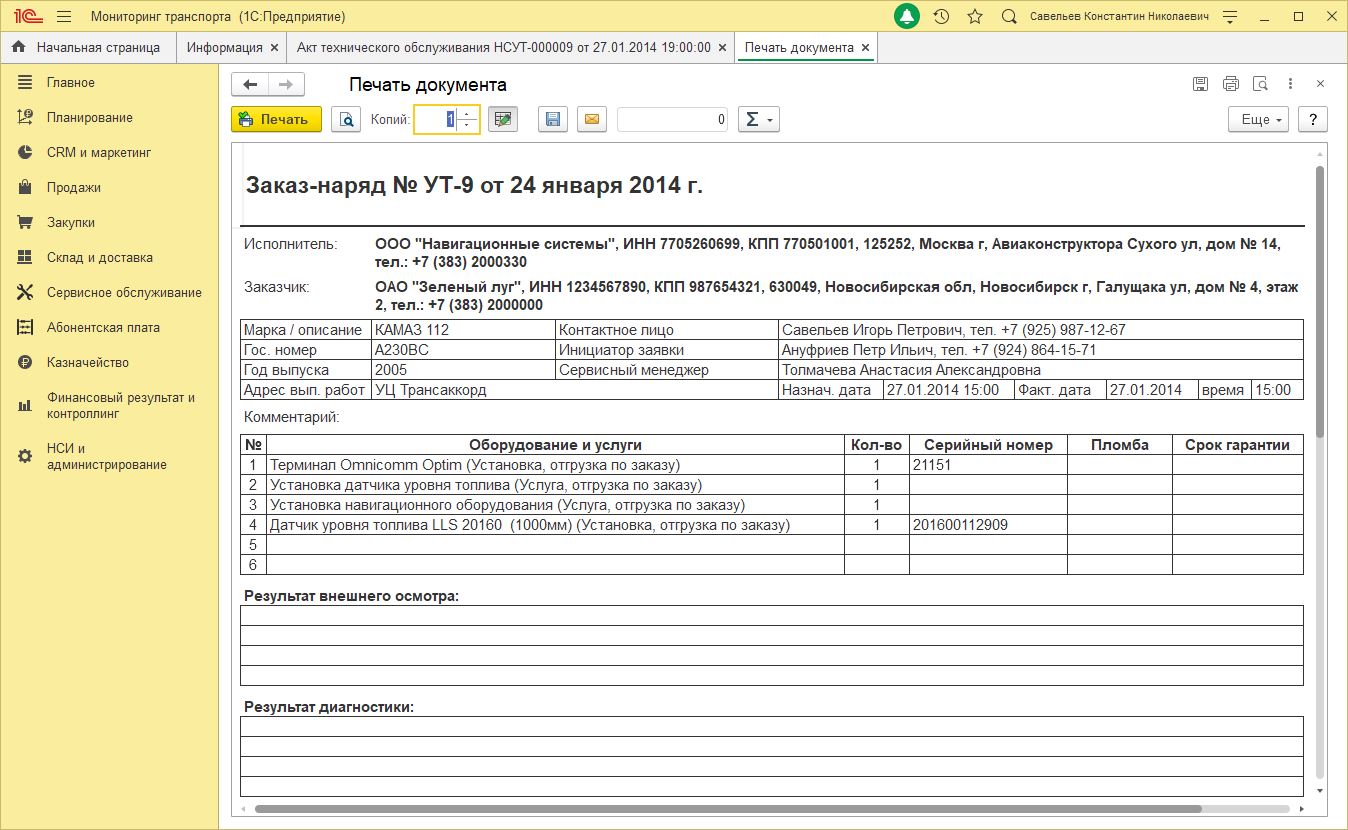
Task: Open the Sigma sum dropdown
Action: click(x=759, y=119)
